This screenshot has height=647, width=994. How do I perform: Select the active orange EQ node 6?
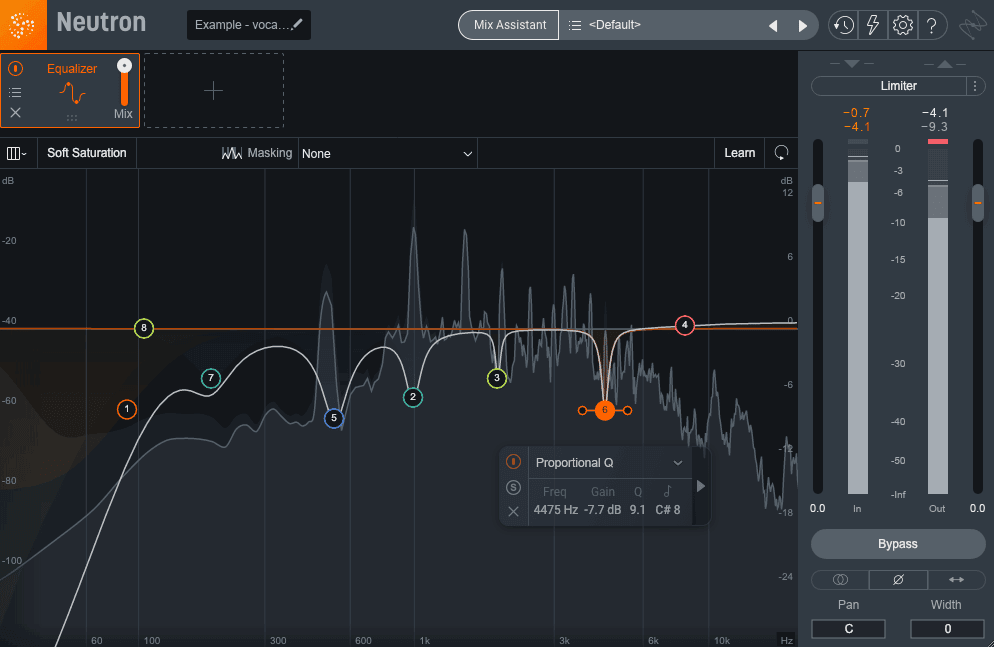(605, 411)
